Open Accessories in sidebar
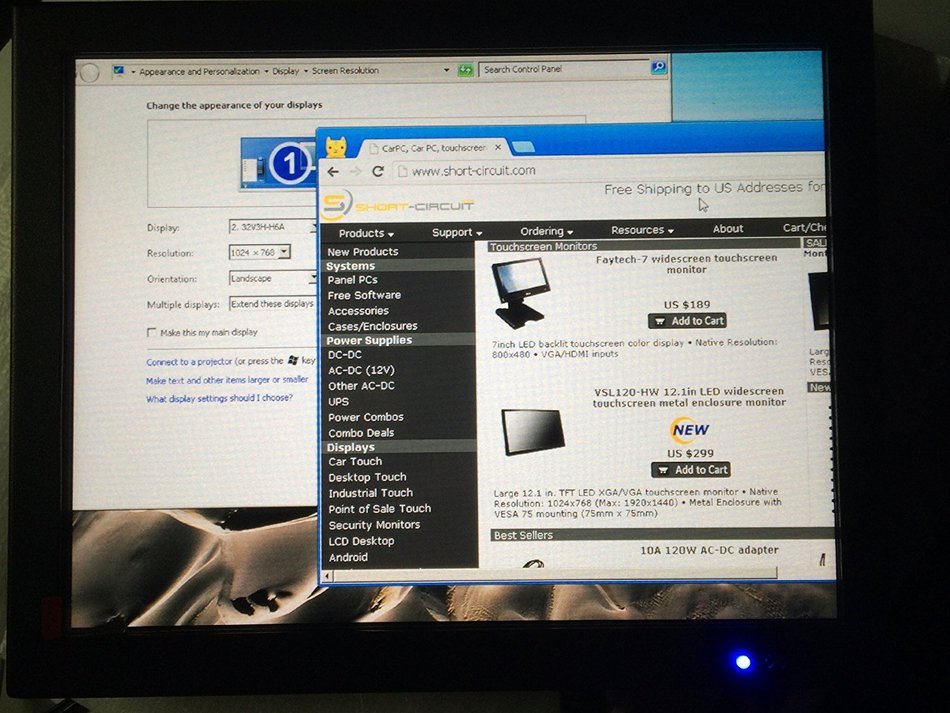This screenshot has height=713, width=950. pyautogui.click(x=358, y=311)
